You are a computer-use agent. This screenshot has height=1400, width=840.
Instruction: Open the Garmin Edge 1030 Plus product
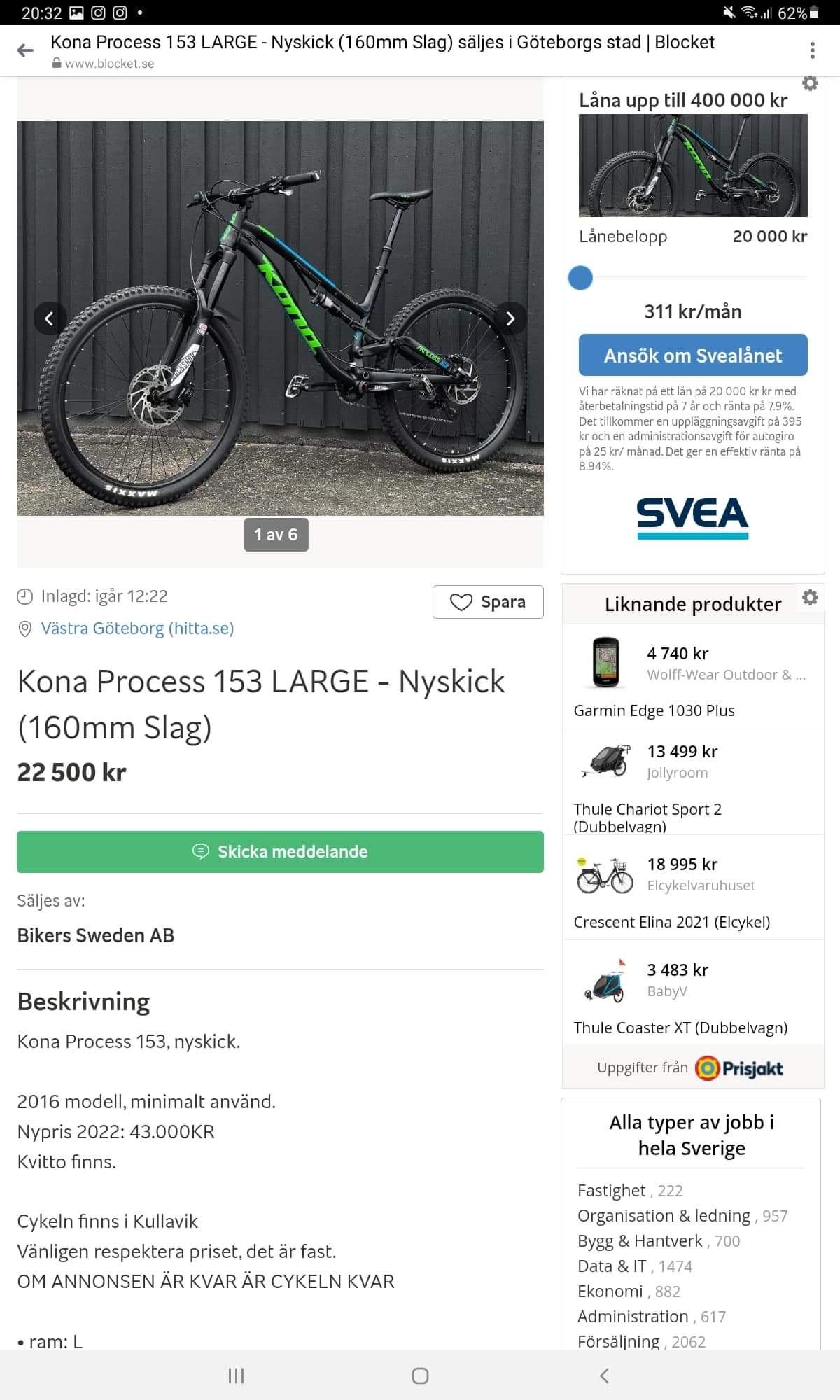pos(654,710)
